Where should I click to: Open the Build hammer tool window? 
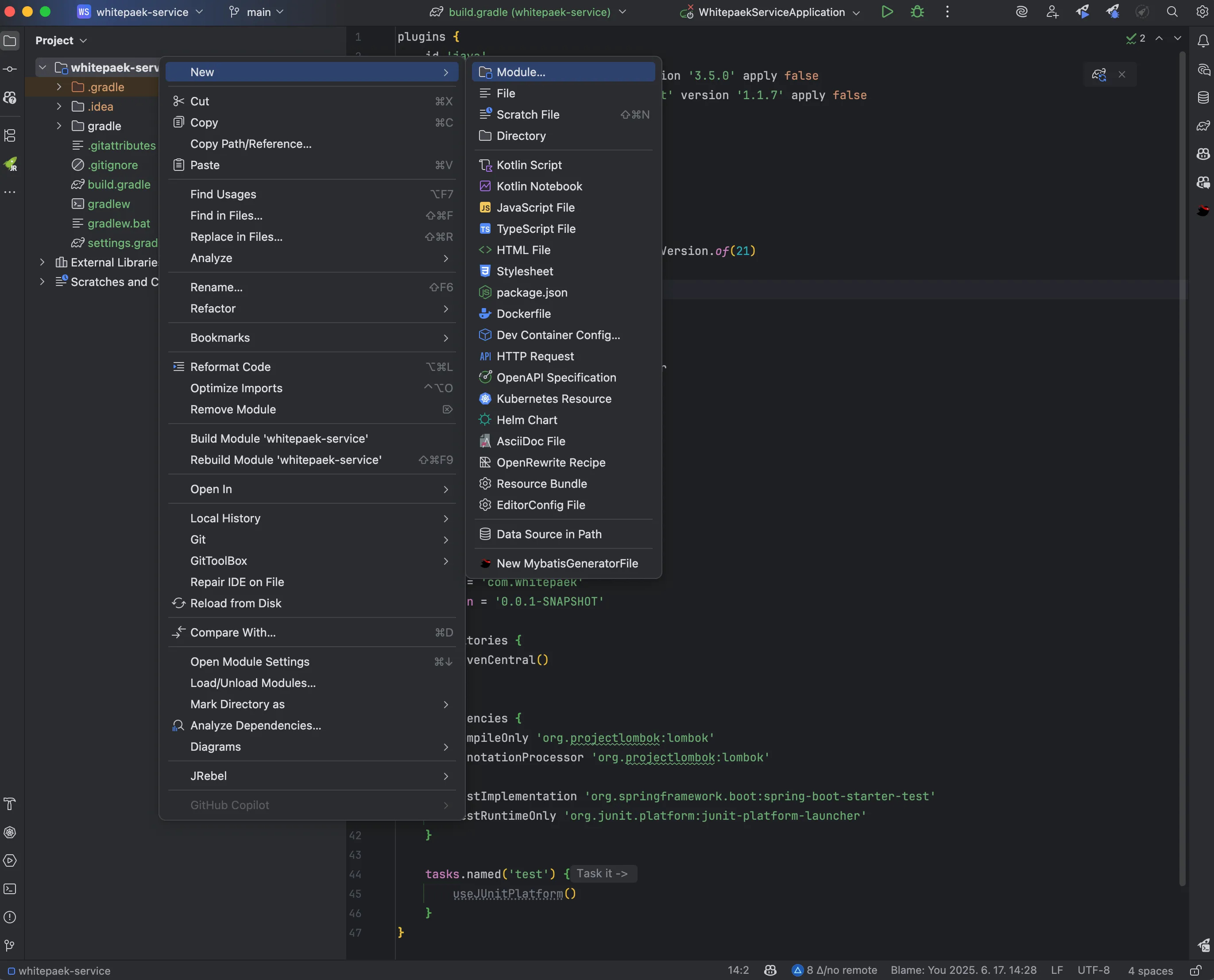click(10, 804)
